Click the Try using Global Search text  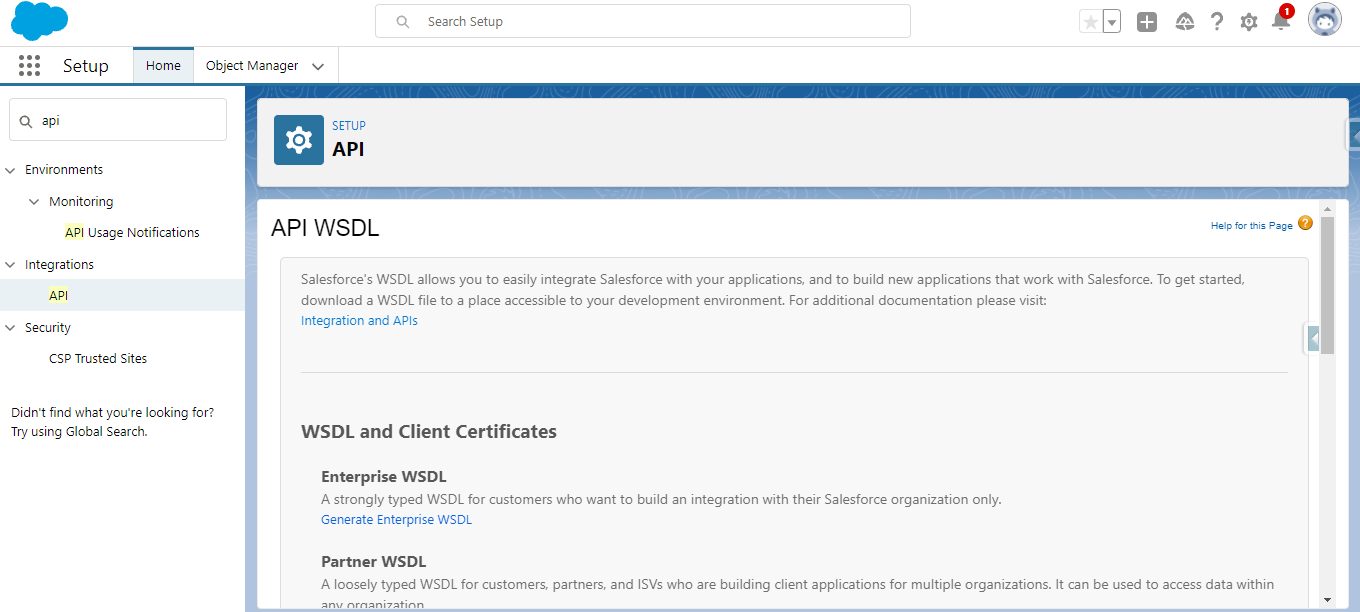(x=79, y=432)
